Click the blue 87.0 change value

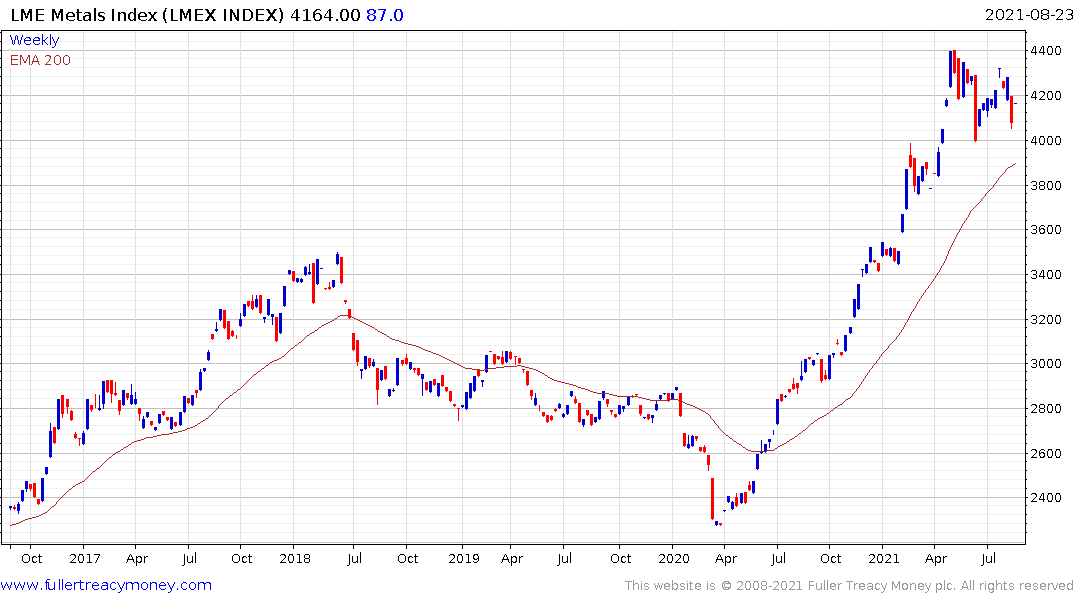click(x=385, y=15)
